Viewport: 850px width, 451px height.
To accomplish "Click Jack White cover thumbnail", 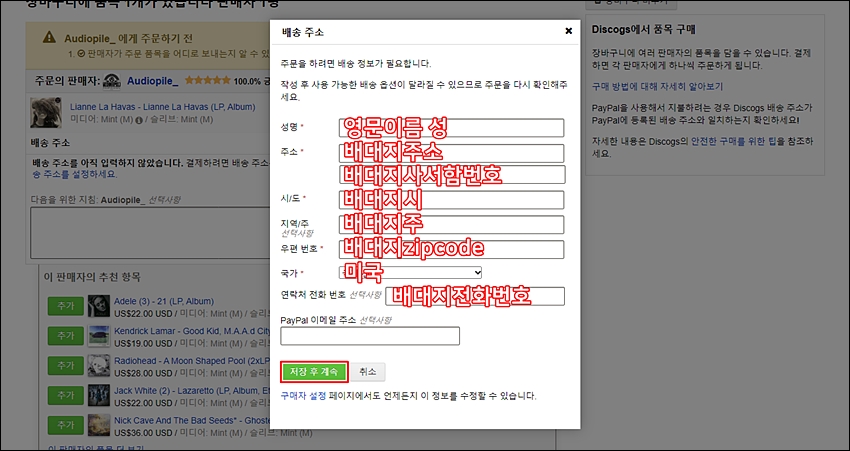I will (x=99, y=396).
